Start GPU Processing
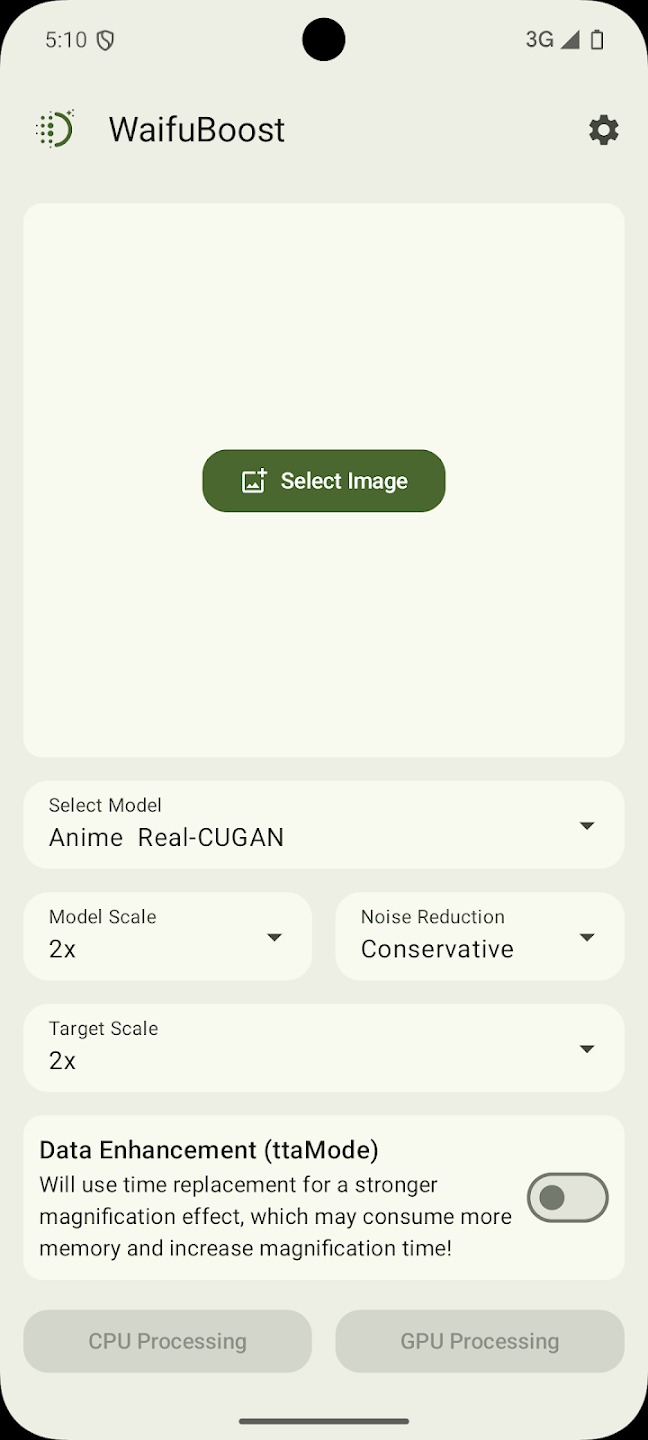The width and height of the screenshot is (648, 1440). [480, 1341]
